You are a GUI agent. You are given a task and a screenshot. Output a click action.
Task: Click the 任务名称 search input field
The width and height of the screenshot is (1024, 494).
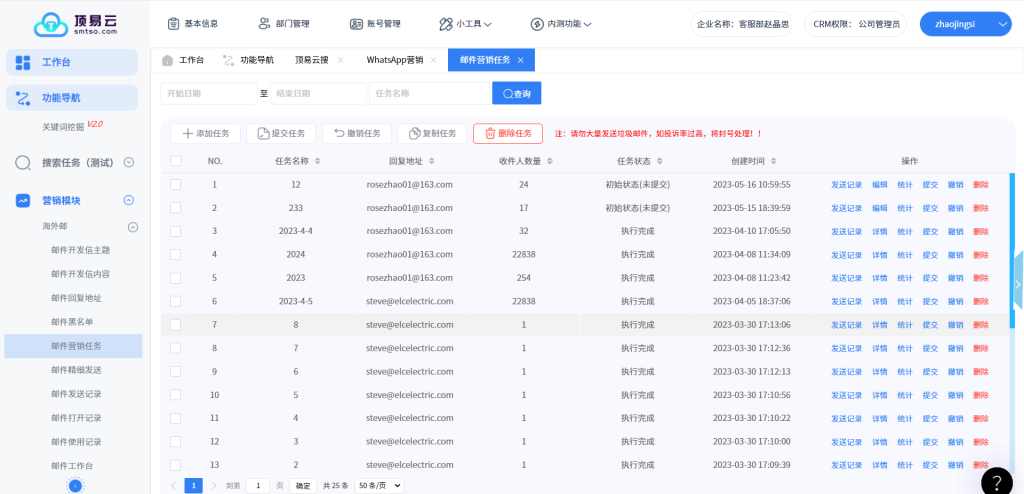(x=428, y=93)
